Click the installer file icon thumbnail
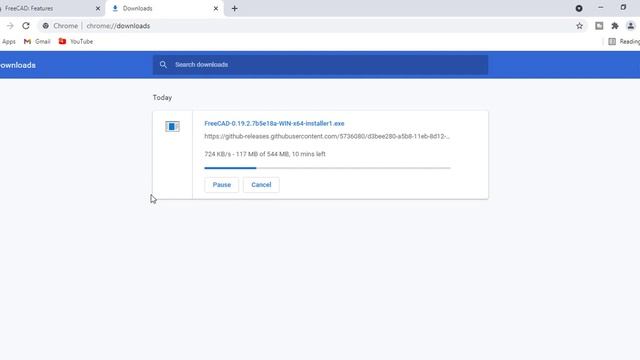640x360 pixels. [172, 127]
